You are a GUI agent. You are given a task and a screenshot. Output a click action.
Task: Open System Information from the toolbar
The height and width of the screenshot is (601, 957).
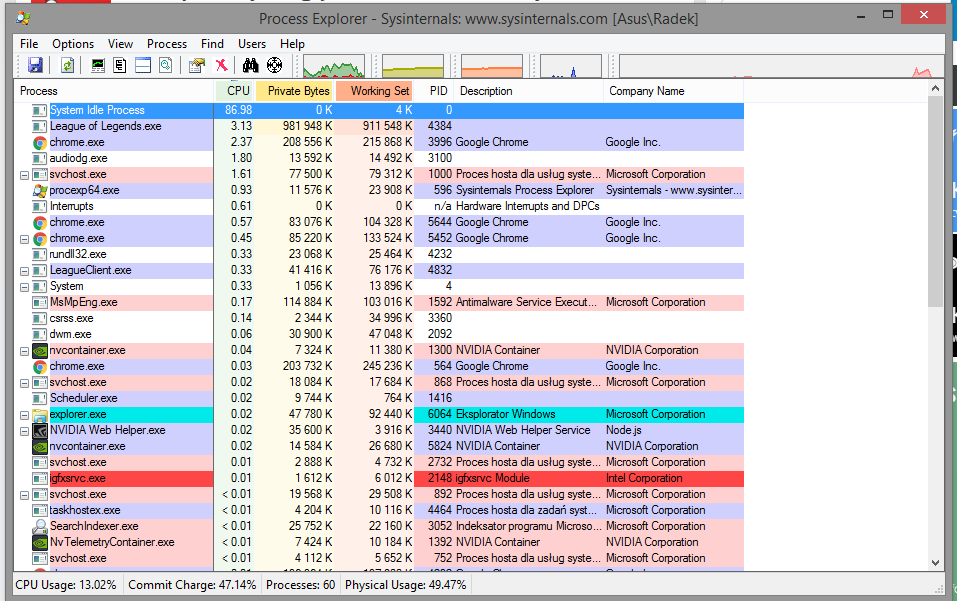[x=98, y=65]
